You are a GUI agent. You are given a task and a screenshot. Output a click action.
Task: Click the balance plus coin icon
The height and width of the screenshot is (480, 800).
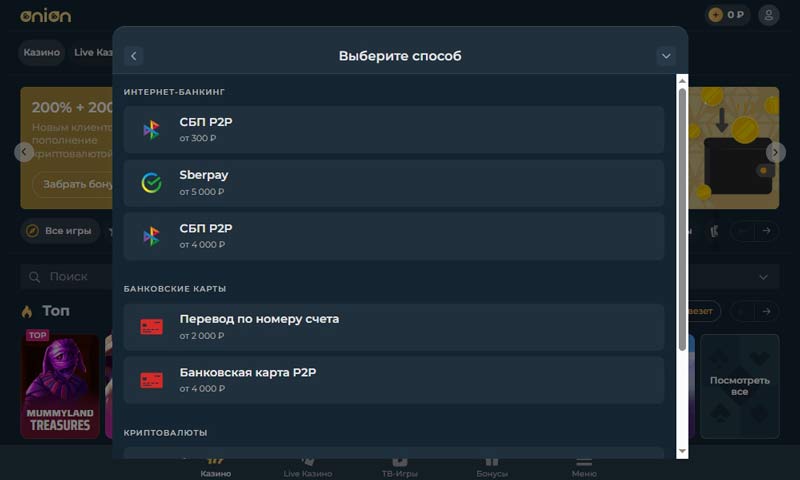coord(715,15)
